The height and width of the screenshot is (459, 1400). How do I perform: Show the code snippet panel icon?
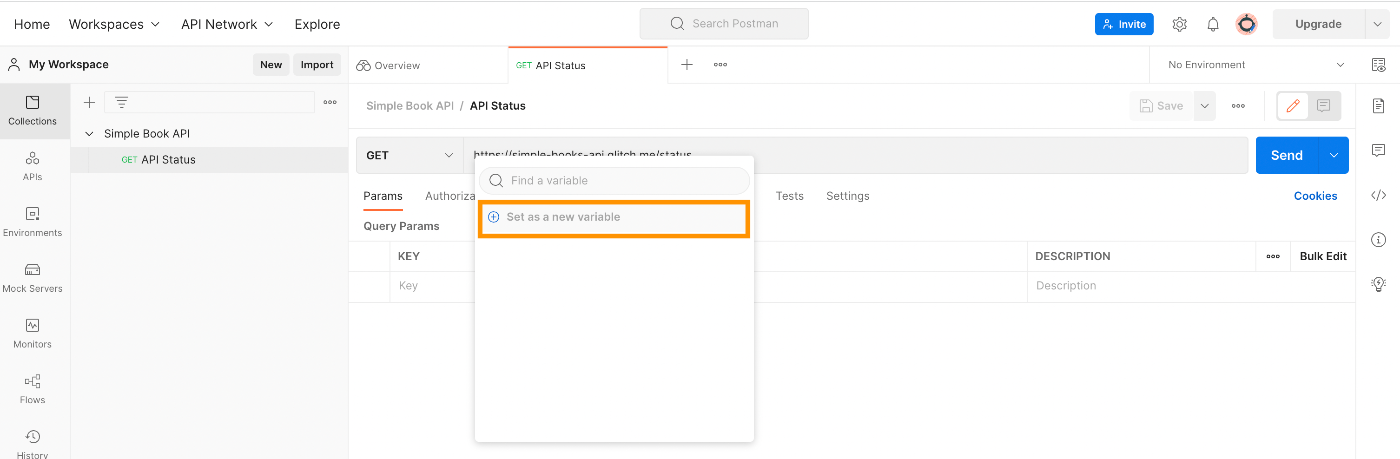click(x=1378, y=195)
